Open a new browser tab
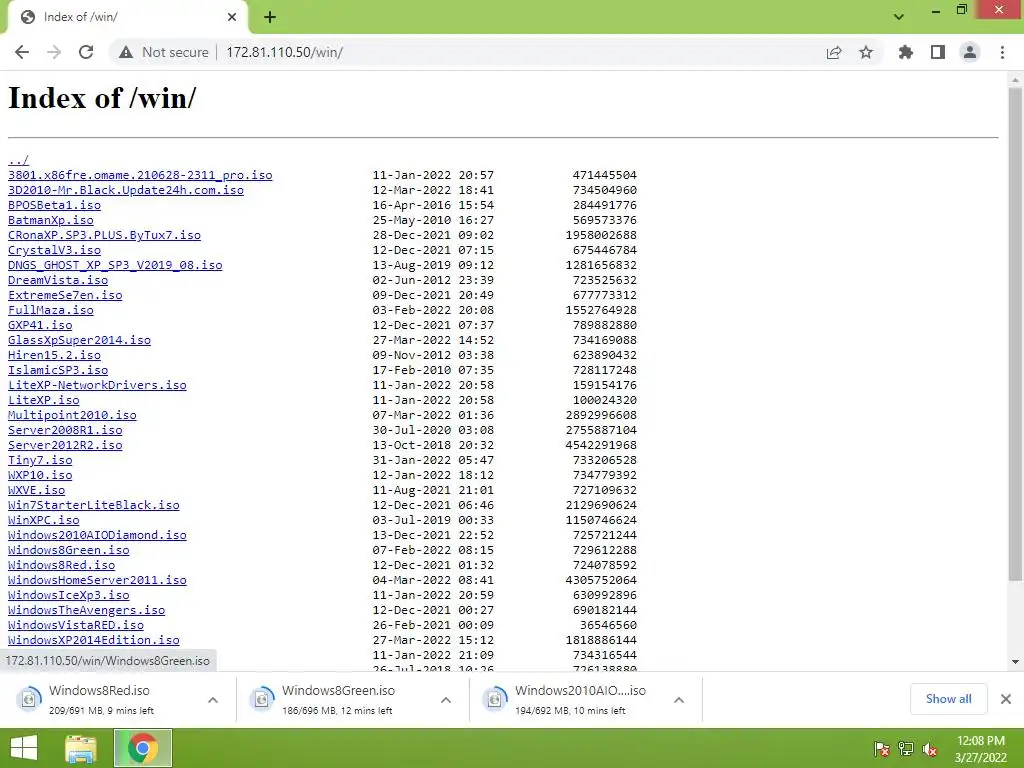 (x=270, y=18)
